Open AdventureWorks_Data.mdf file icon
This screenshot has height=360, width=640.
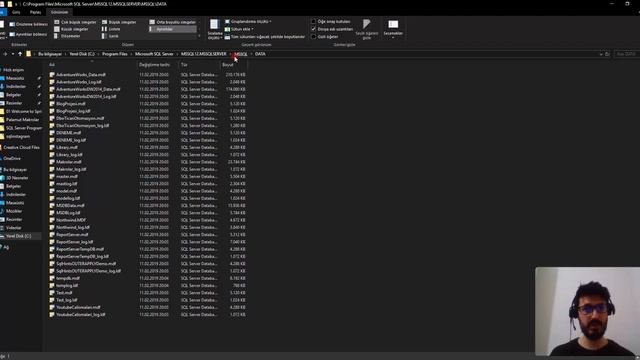52,75
